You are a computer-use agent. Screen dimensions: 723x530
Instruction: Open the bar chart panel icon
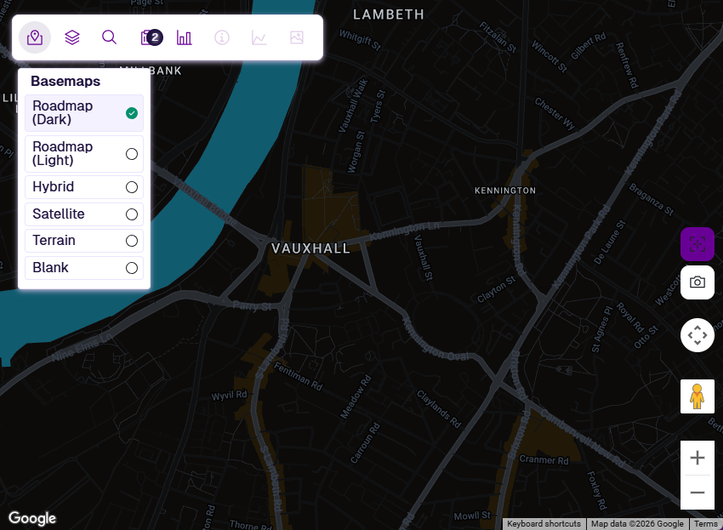(x=184, y=37)
